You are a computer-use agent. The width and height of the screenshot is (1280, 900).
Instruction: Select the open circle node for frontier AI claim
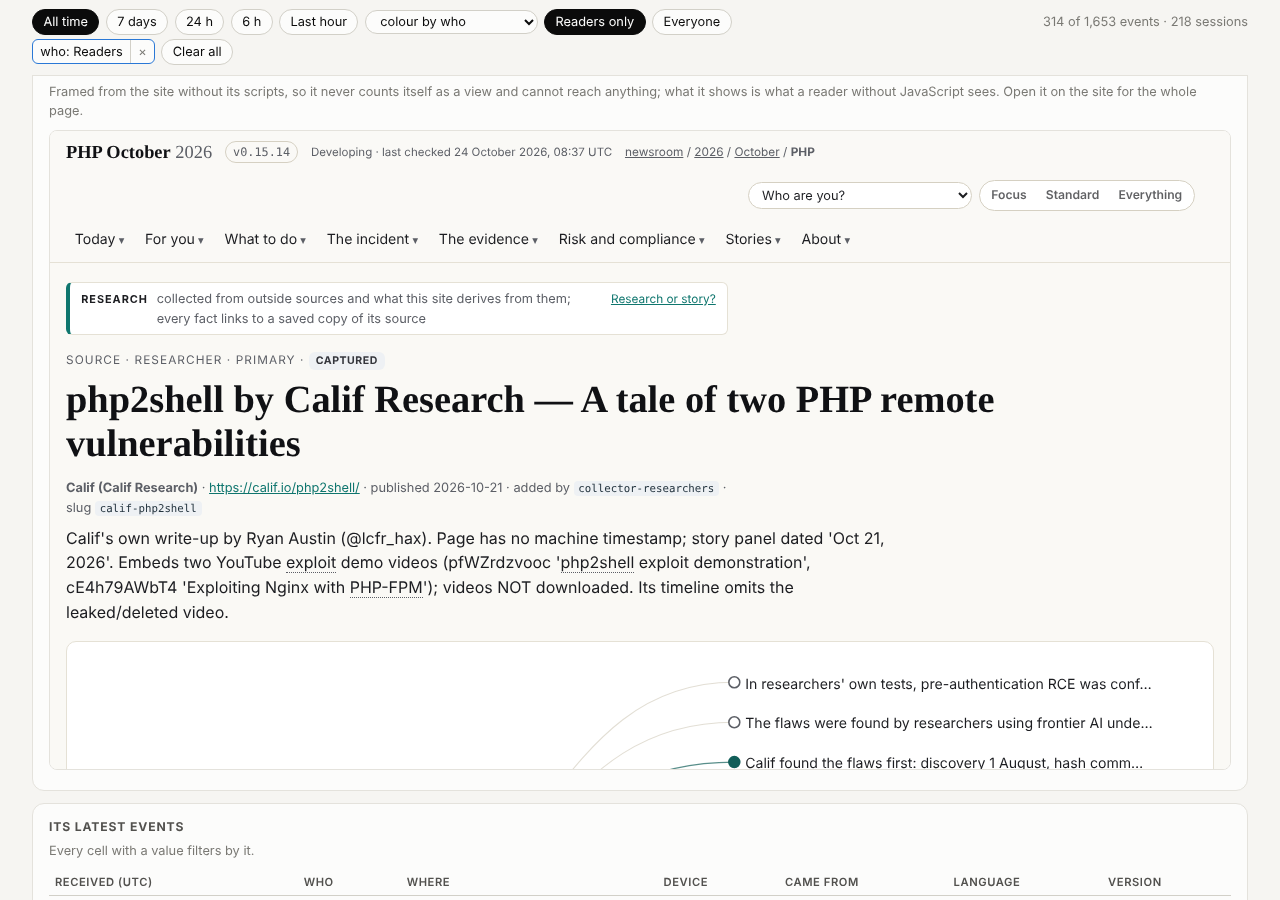coord(734,722)
